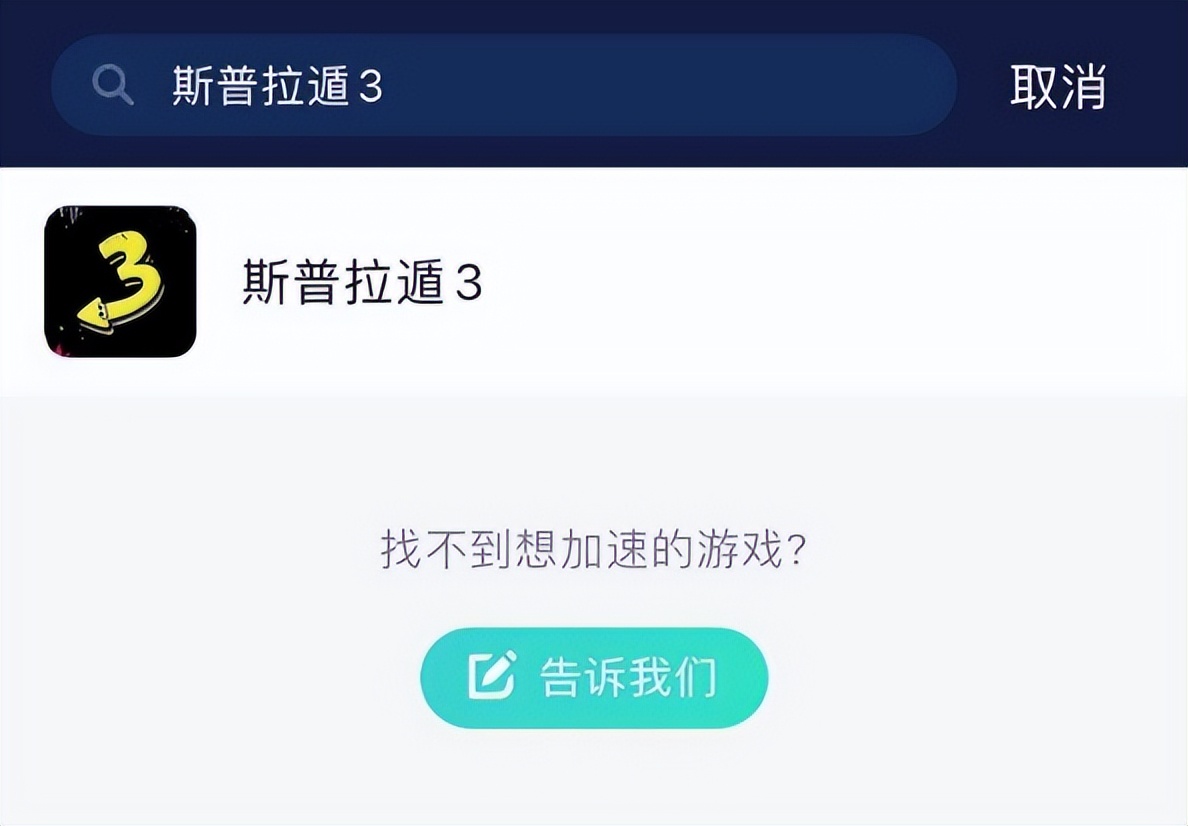The width and height of the screenshot is (1188, 826).
Task: Click the pencil edit icon on green button
Action: click(x=492, y=674)
